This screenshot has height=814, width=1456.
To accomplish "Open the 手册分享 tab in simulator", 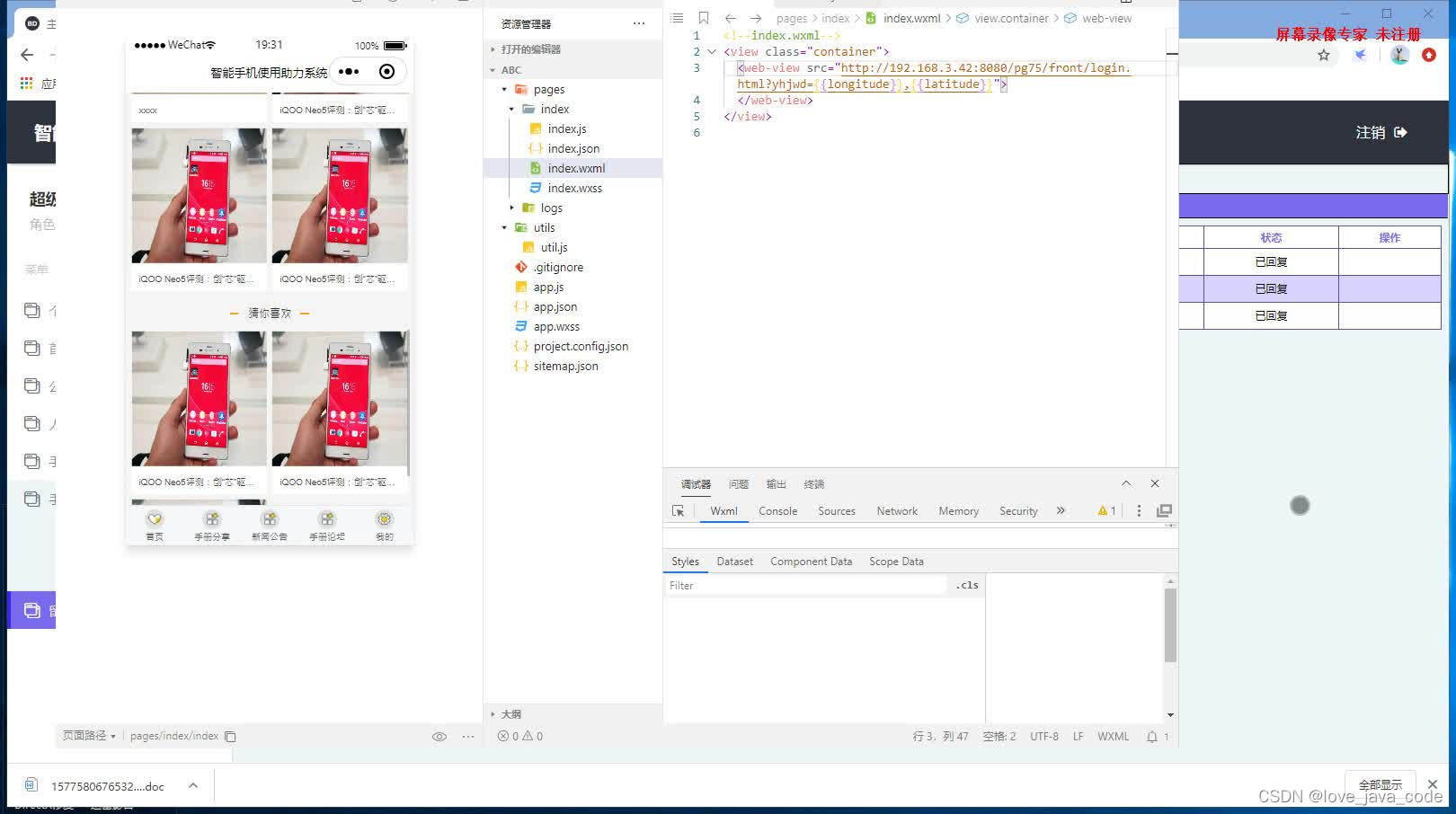I will pos(212,526).
